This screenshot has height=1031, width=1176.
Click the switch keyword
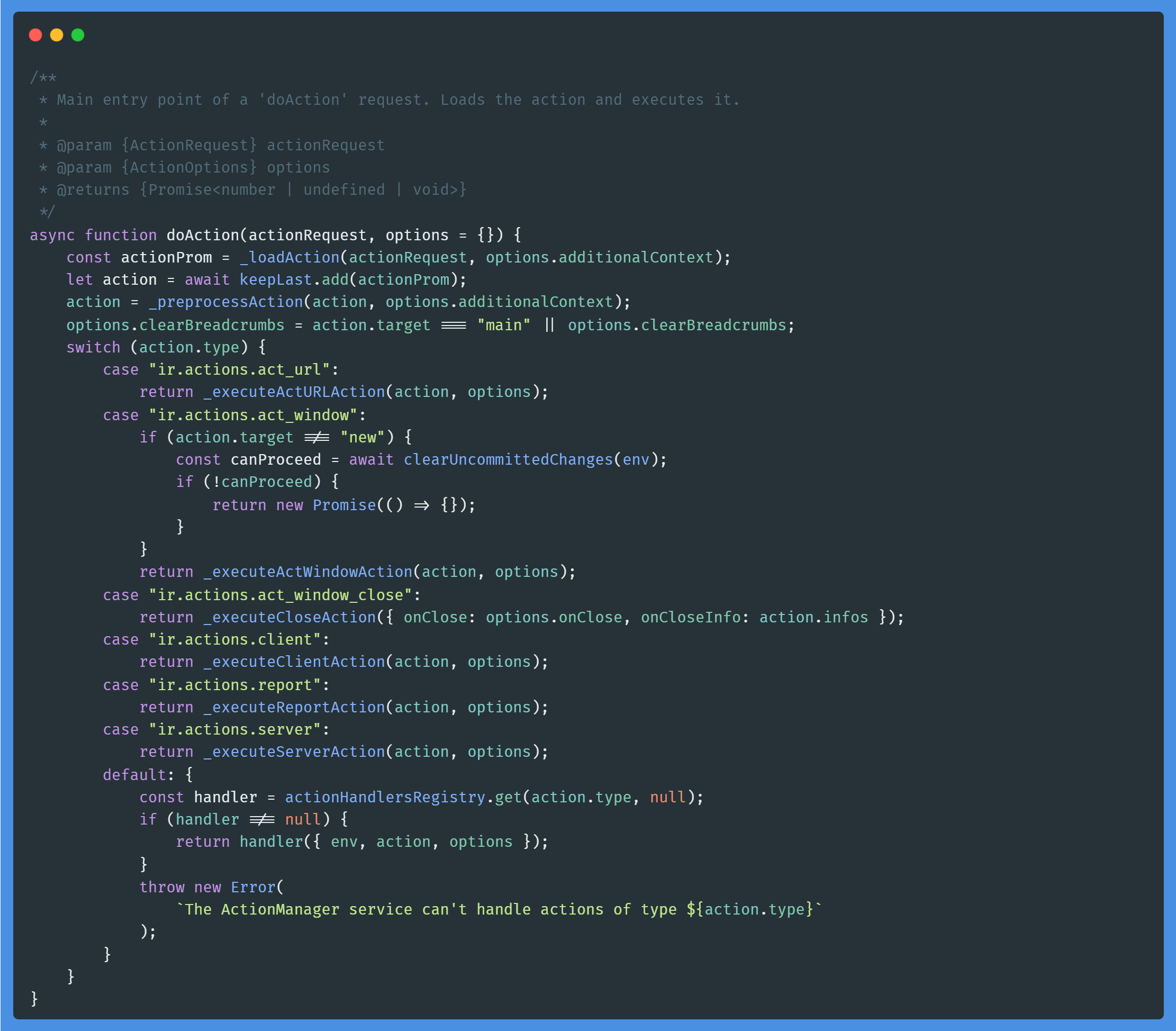coord(93,348)
